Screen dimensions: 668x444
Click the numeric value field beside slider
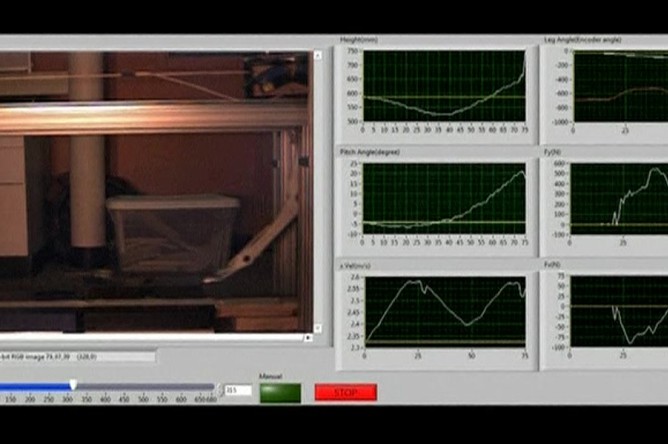(x=239, y=390)
